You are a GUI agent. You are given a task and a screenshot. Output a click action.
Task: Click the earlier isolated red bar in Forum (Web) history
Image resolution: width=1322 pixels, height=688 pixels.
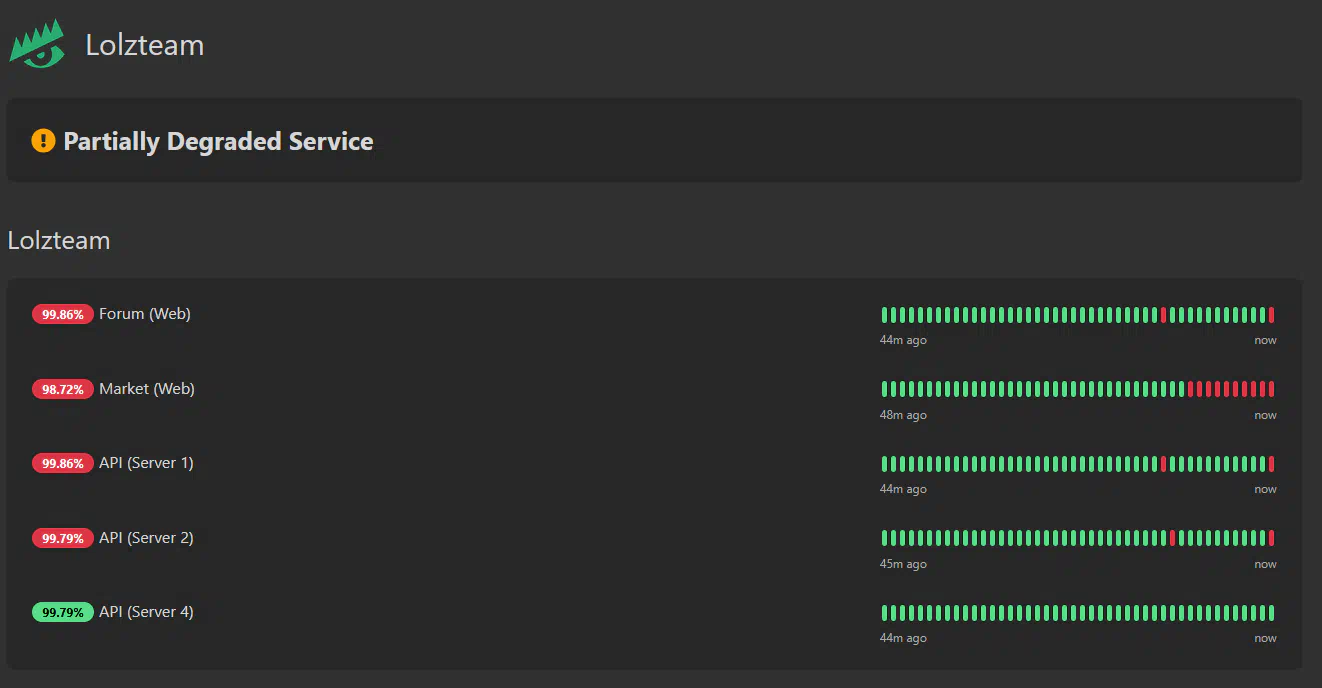pyautogui.click(x=1163, y=315)
